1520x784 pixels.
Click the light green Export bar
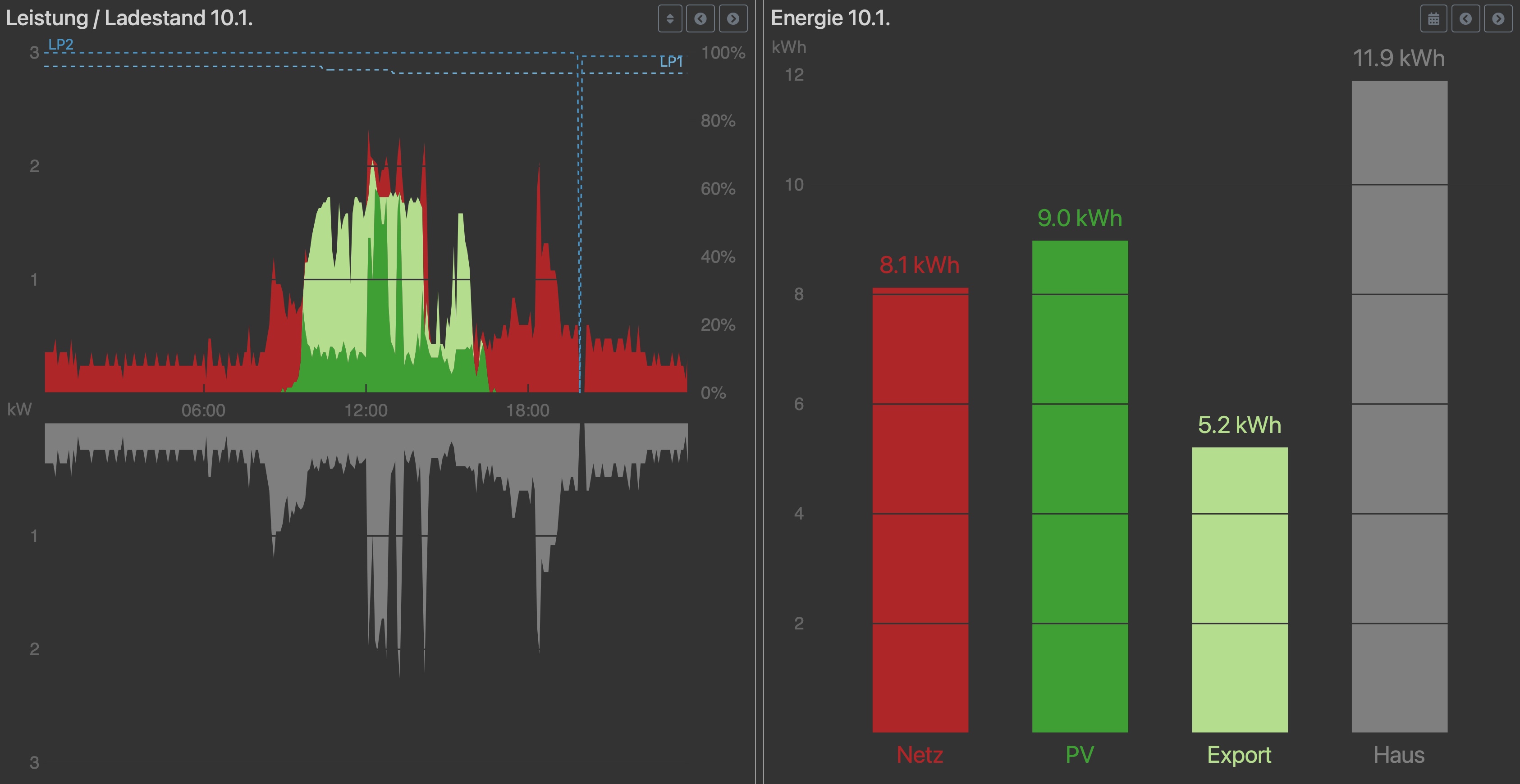pos(1239,589)
